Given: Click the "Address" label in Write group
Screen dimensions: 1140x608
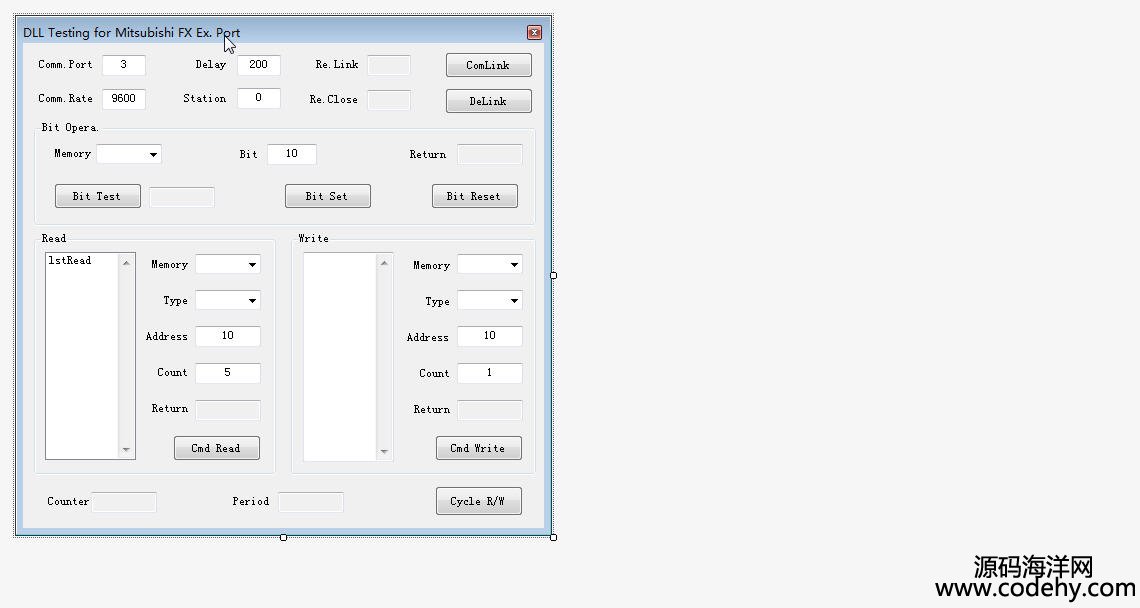Looking at the screenshot, I should [x=428, y=337].
